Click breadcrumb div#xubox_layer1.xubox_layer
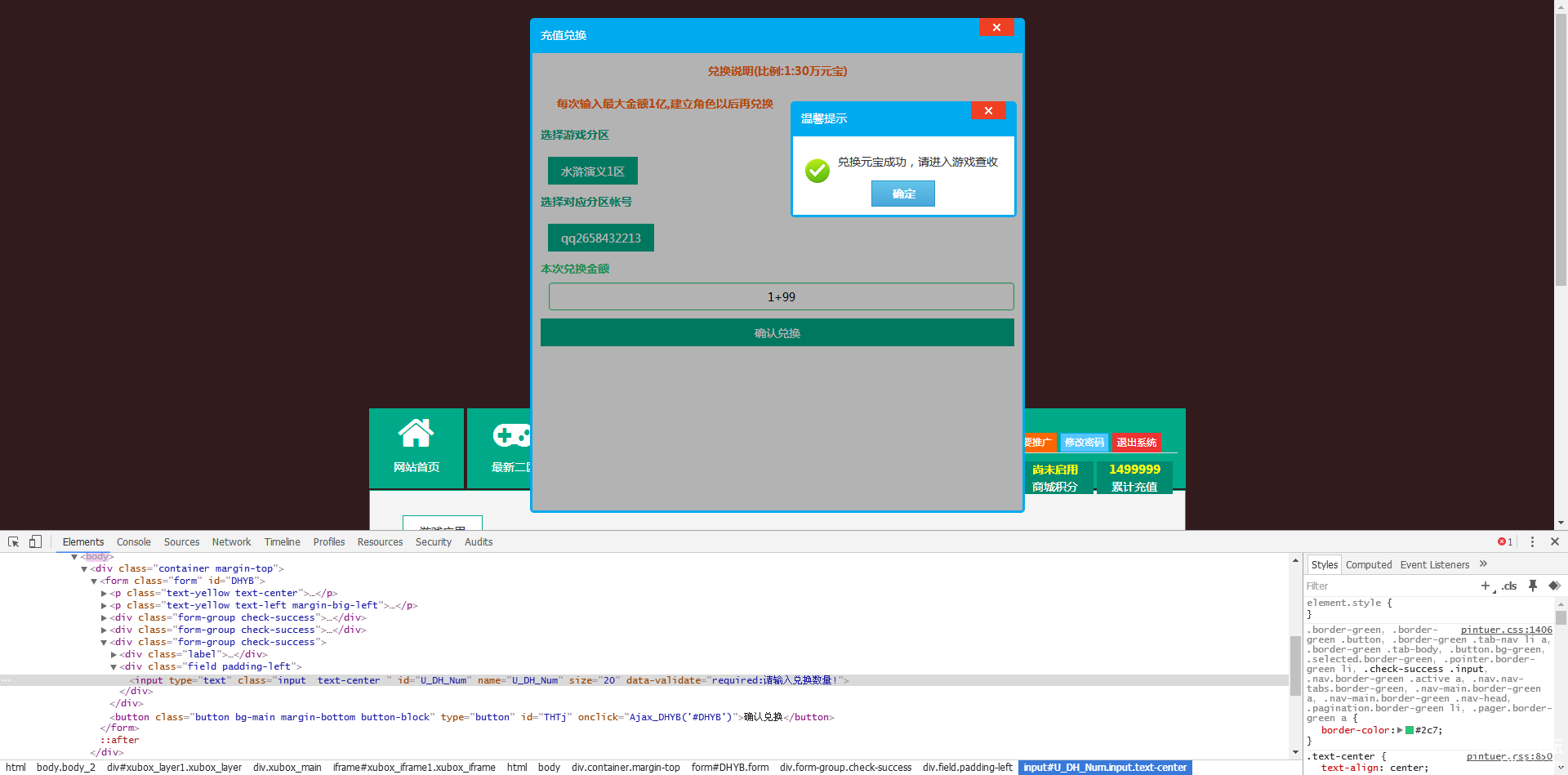The height and width of the screenshot is (775, 1568). tap(174, 767)
